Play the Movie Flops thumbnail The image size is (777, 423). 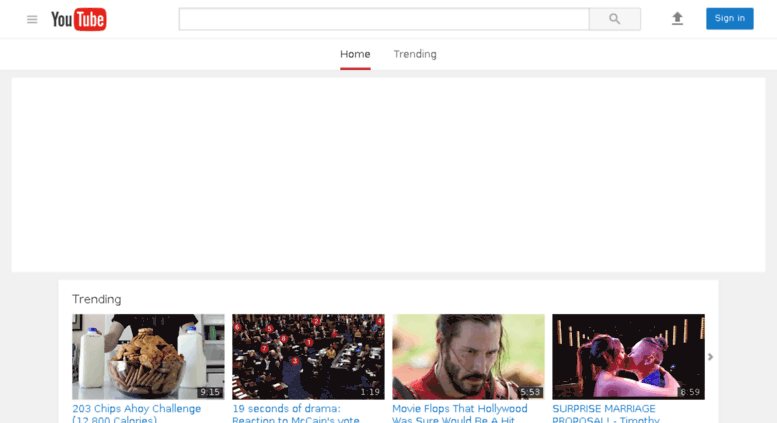(468, 357)
